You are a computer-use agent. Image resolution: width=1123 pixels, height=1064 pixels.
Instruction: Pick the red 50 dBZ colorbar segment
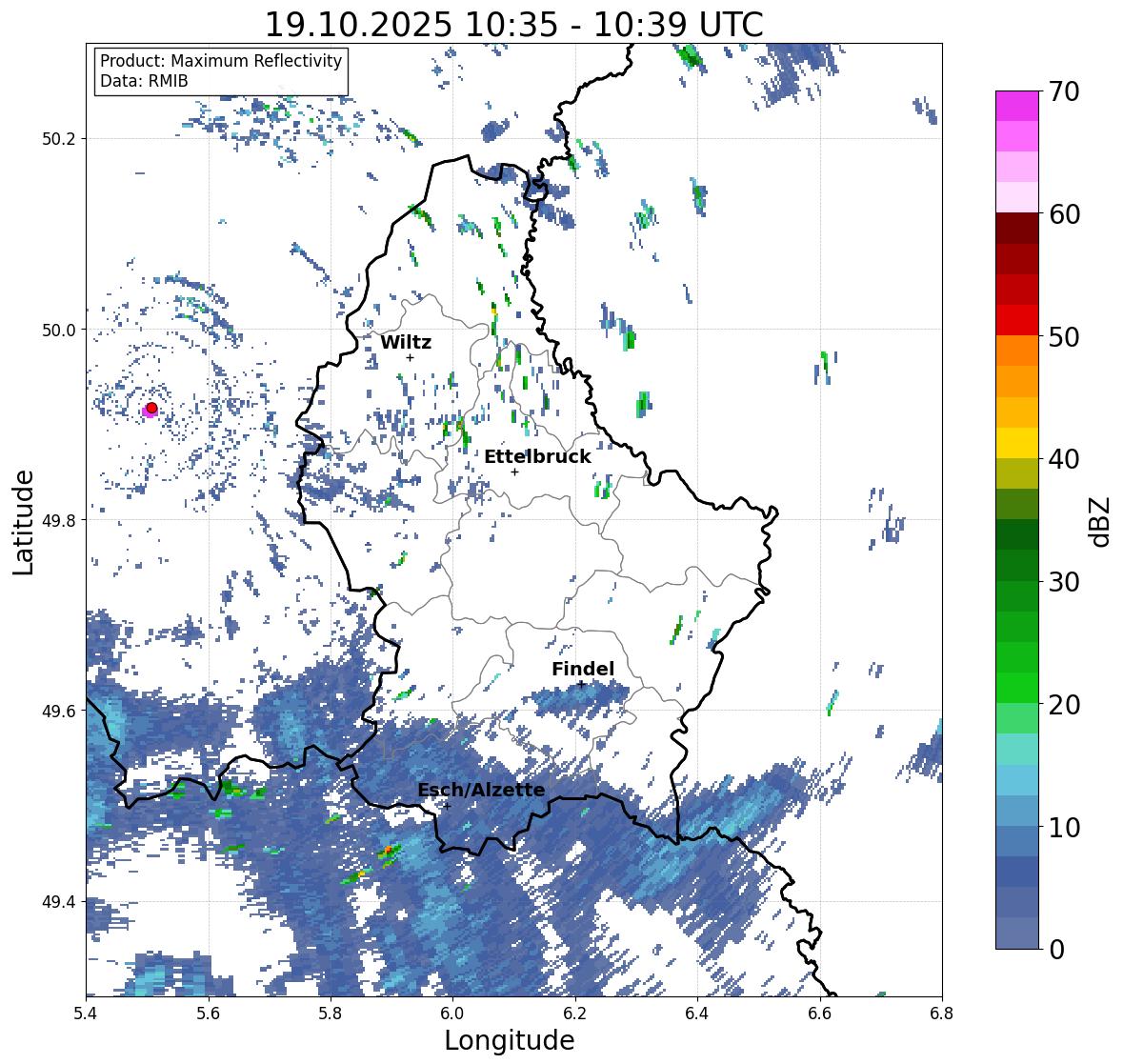click(x=1017, y=320)
